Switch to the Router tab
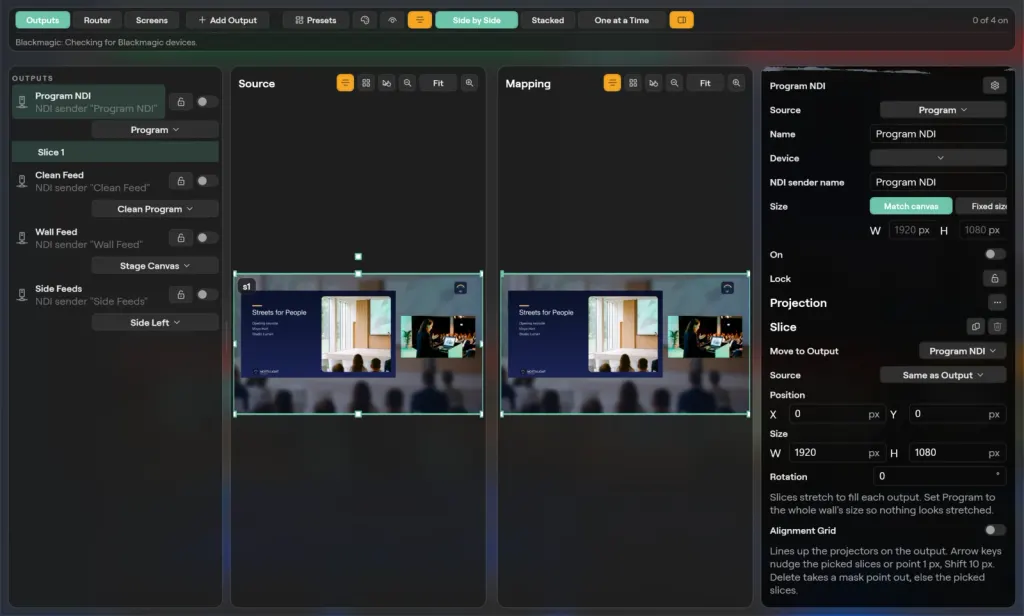This screenshot has width=1024, height=616. pyautogui.click(x=97, y=20)
